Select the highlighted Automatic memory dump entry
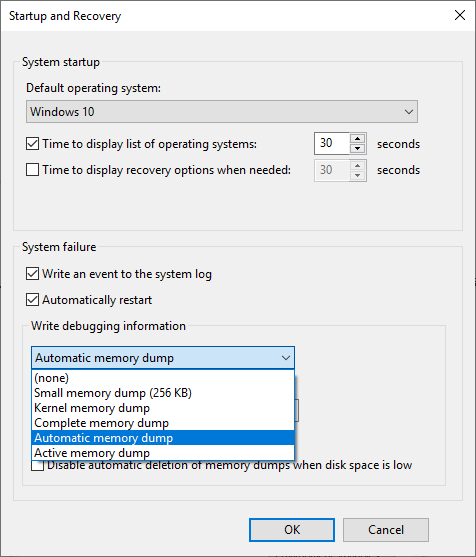This screenshot has width=476, height=557. point(163,438)
